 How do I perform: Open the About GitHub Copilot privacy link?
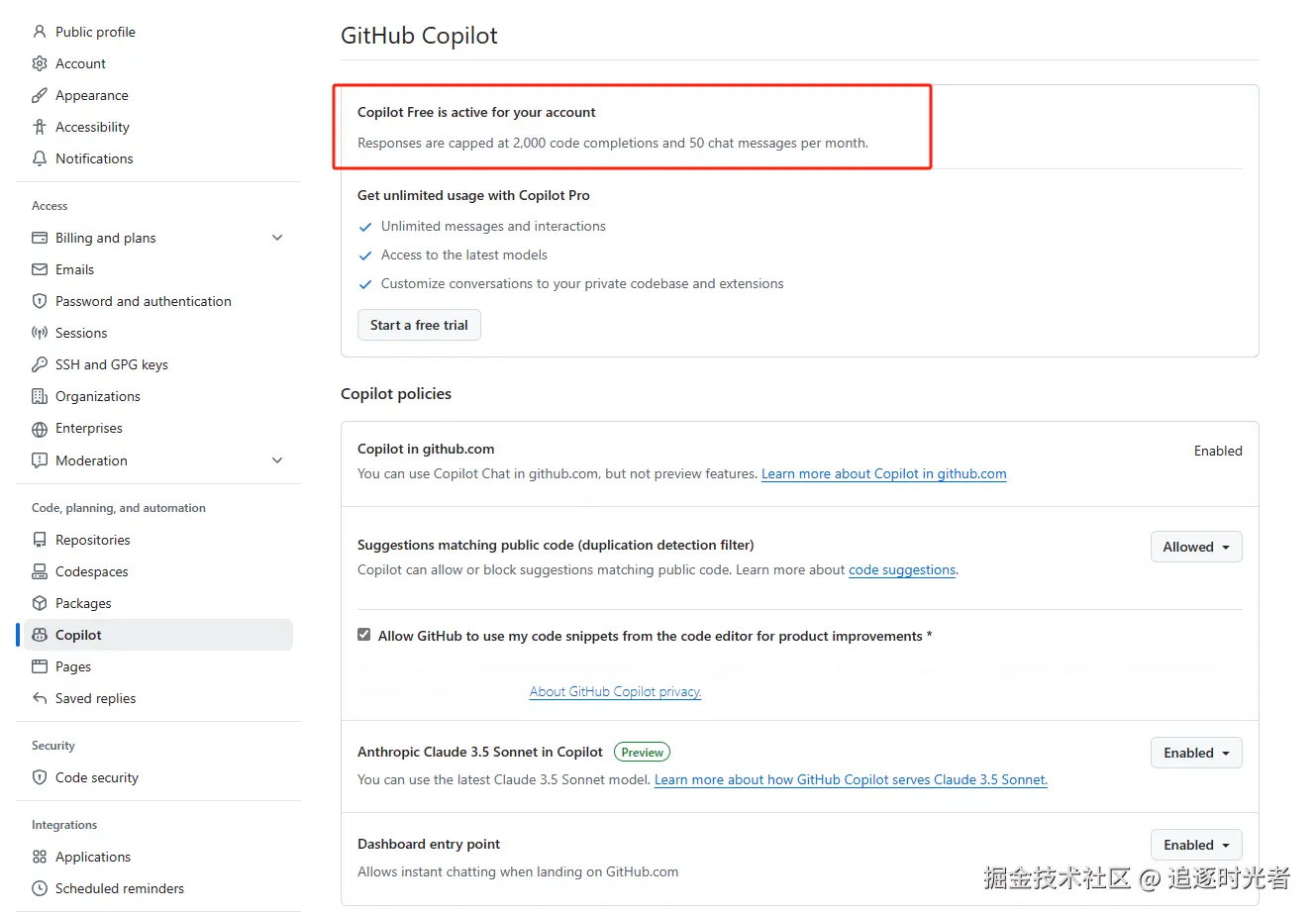[615, 691]
